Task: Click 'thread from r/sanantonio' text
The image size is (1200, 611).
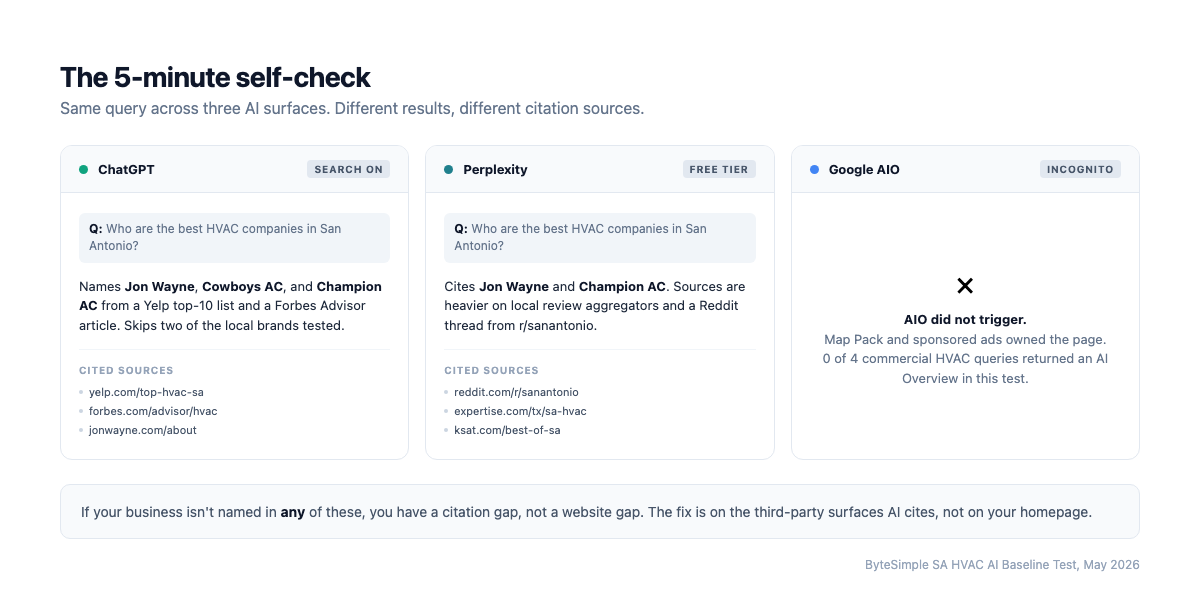Action: tap(520, 325)
